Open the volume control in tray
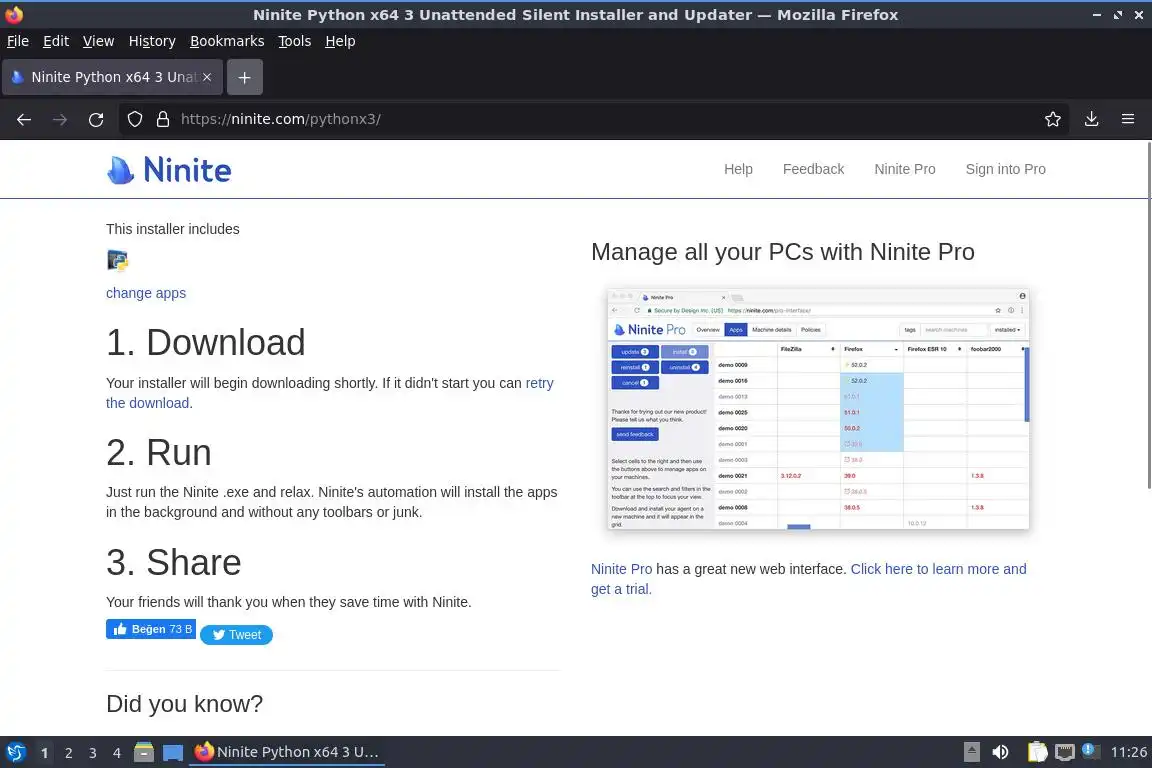 [1000, 752]
